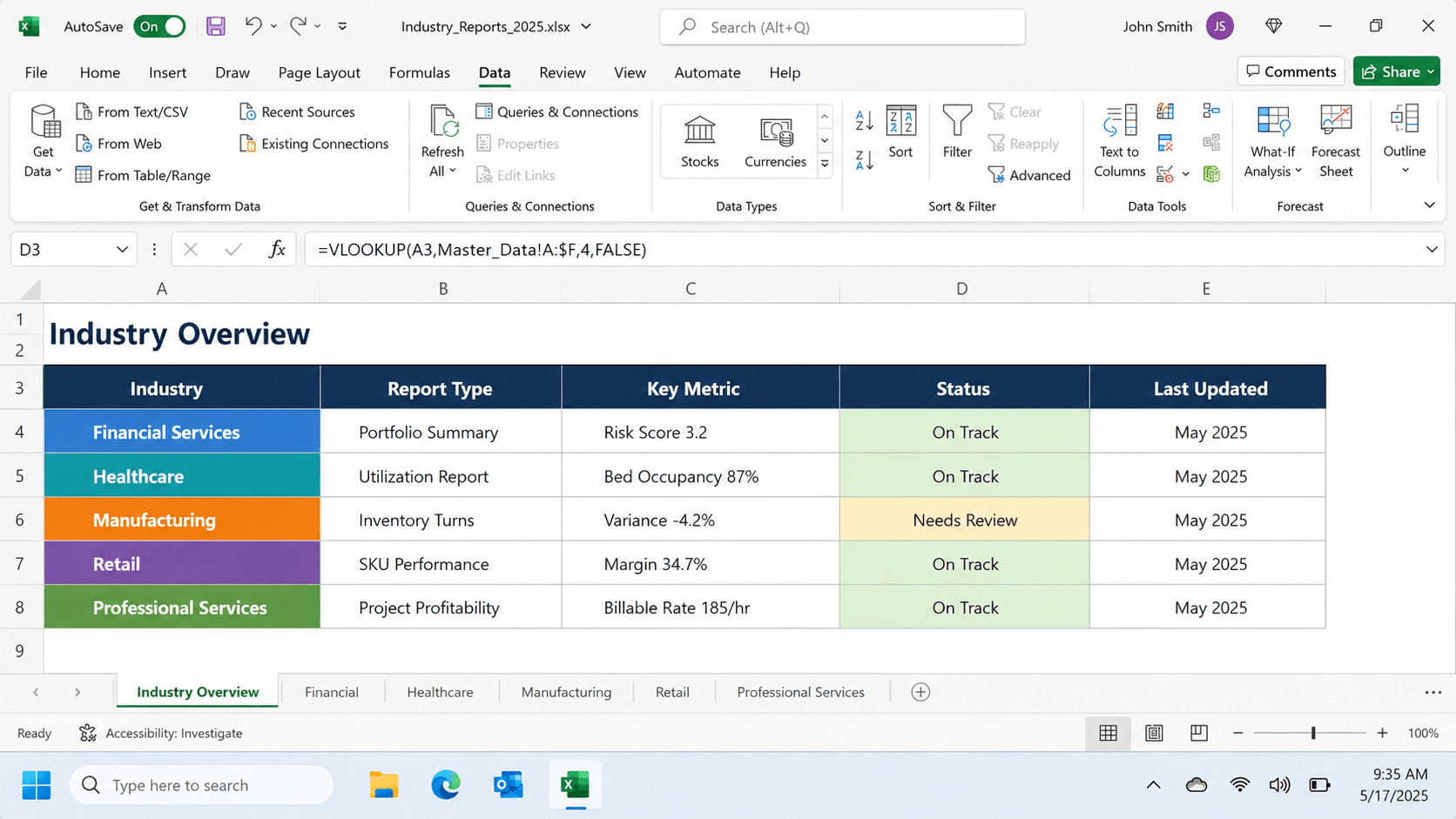
Task: Open Forecast Sheet tool
Action: 1335,141
